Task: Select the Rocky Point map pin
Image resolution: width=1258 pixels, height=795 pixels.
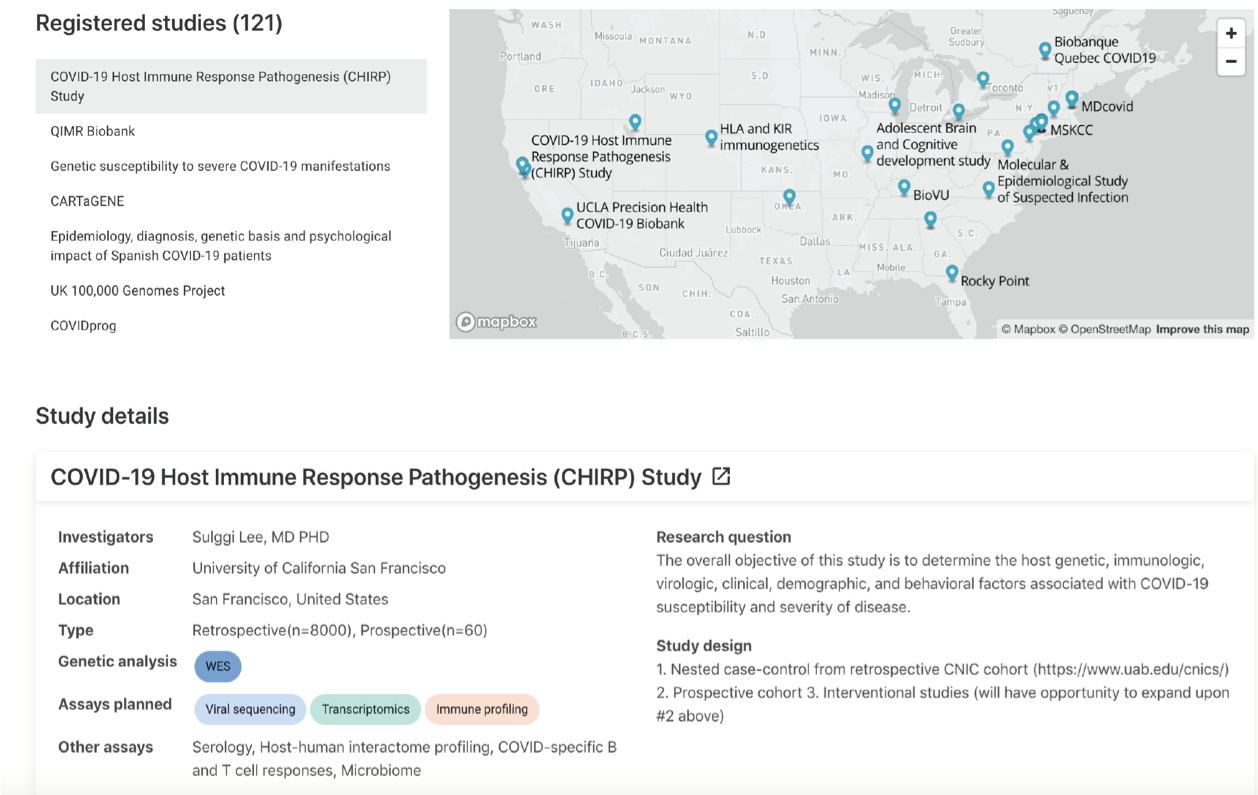Action: pos(952,273)
